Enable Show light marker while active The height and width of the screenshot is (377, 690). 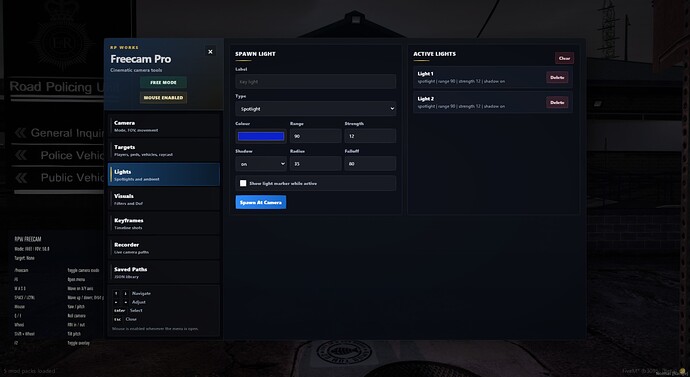click(243, 183)
